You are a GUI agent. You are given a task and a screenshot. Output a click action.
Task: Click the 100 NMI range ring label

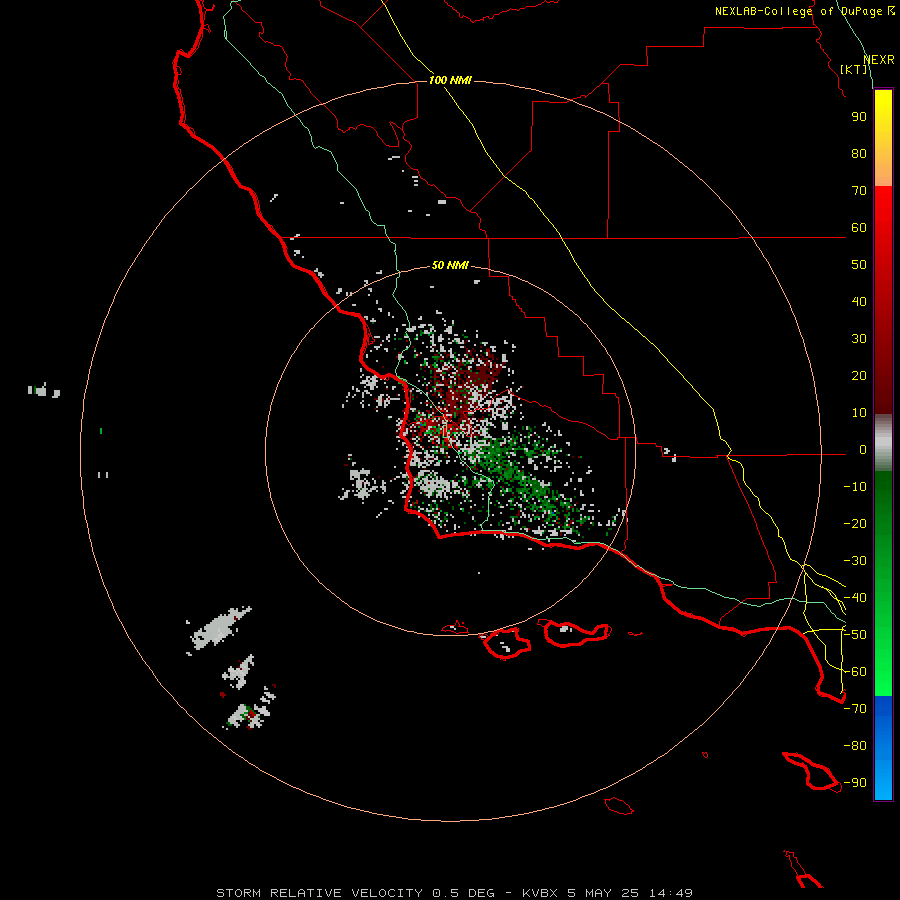tap(450, 80)
